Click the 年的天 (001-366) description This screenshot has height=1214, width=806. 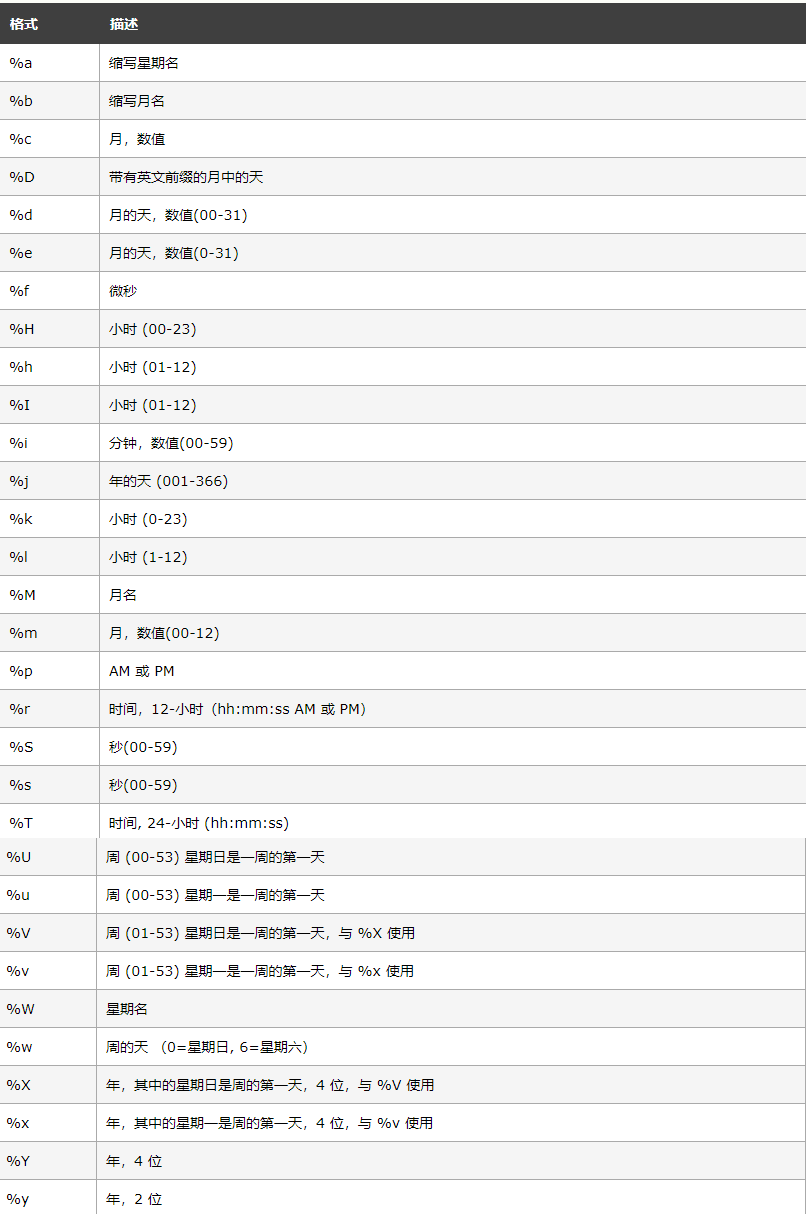pos(168,481)
